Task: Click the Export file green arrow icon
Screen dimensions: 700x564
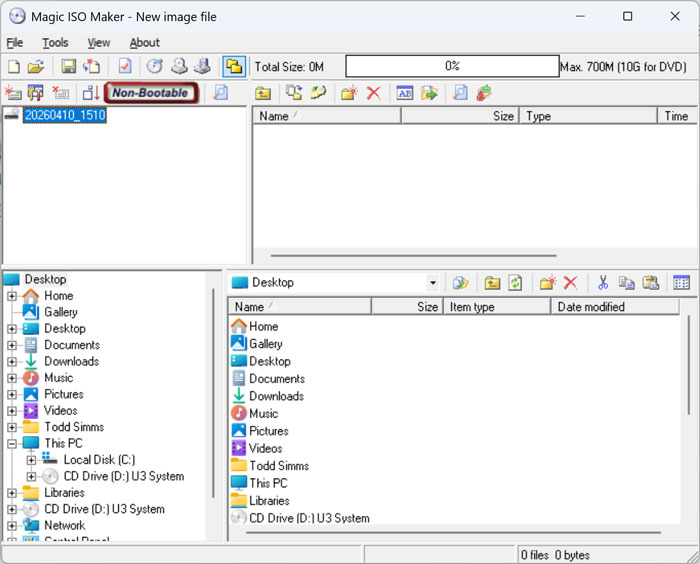Action: (429, 93)
